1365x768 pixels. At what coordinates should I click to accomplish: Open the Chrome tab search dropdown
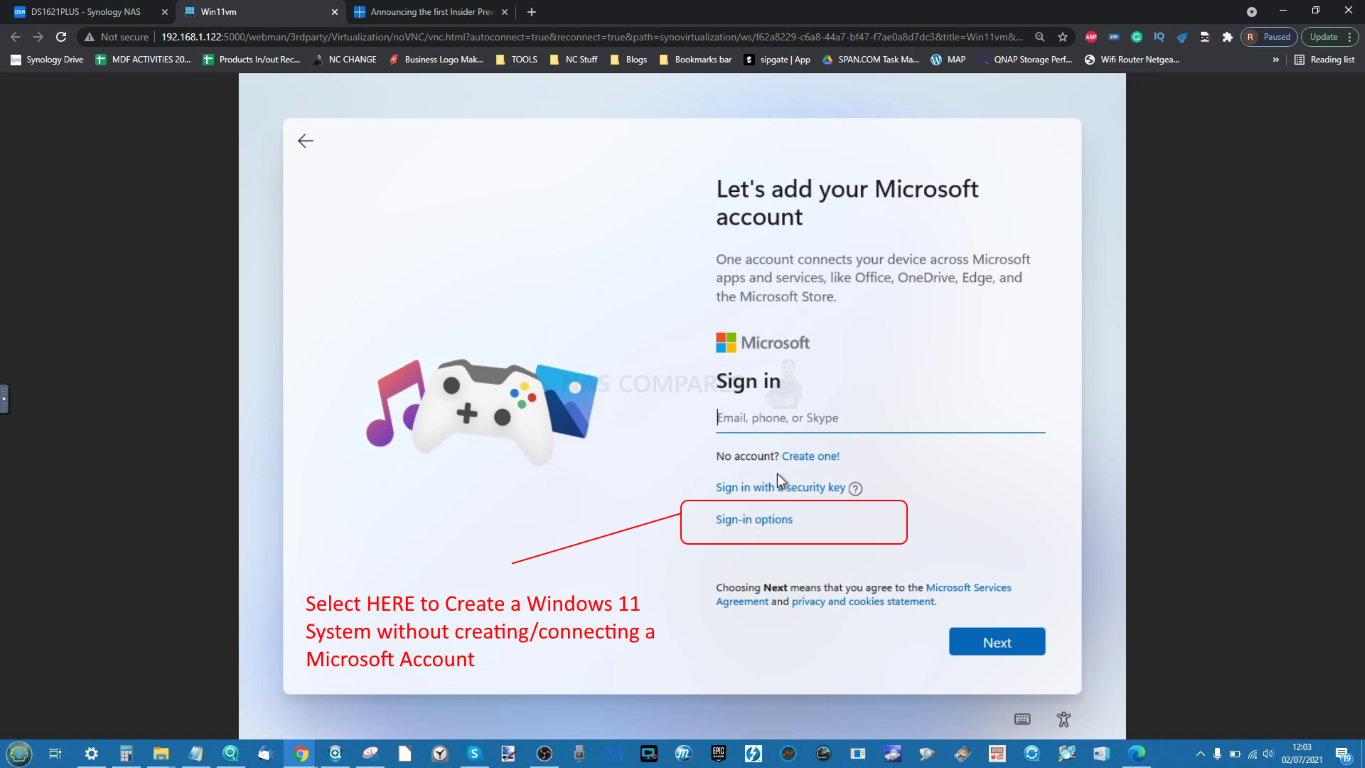pos(1251,12)
